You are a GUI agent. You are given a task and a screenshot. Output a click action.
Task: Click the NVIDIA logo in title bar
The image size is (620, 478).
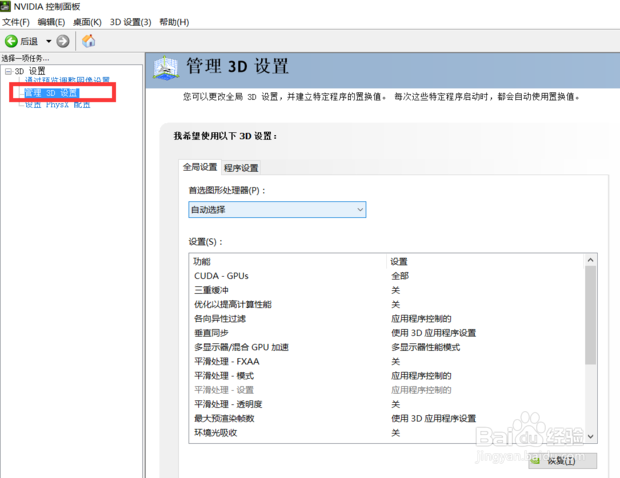click(5, 6)
